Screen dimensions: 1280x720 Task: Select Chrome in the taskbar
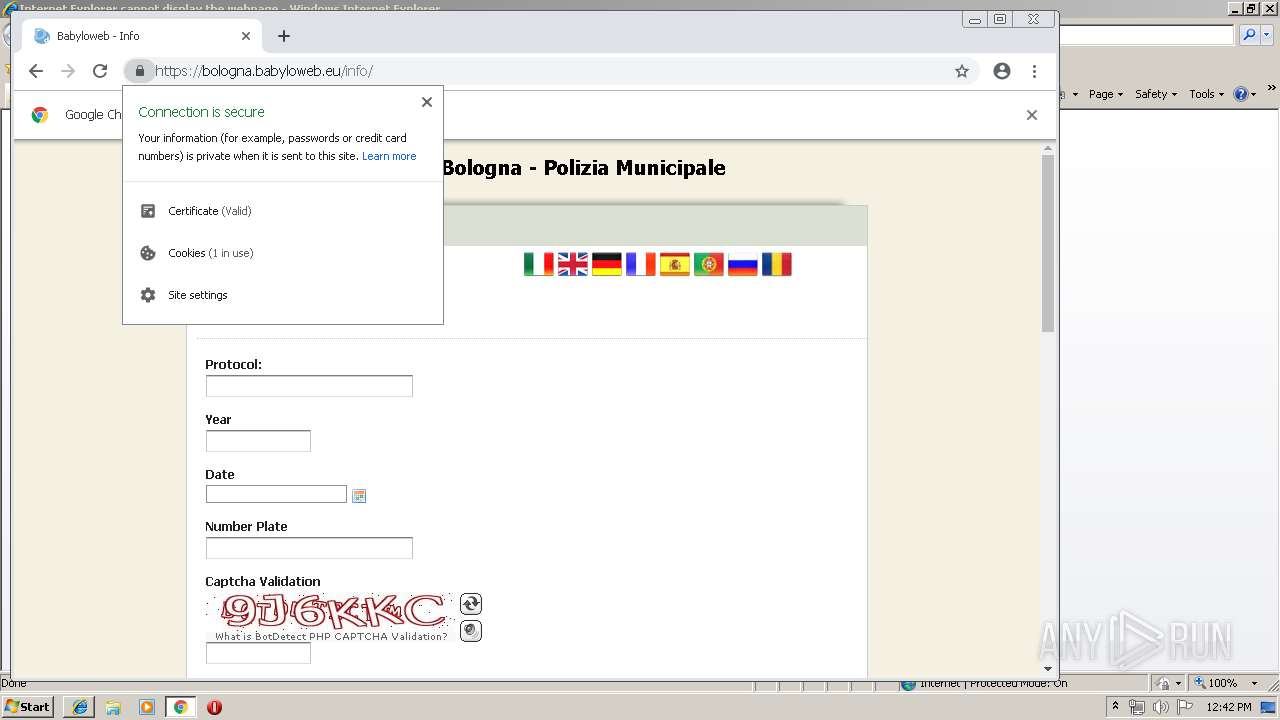(x=181, y=707)
